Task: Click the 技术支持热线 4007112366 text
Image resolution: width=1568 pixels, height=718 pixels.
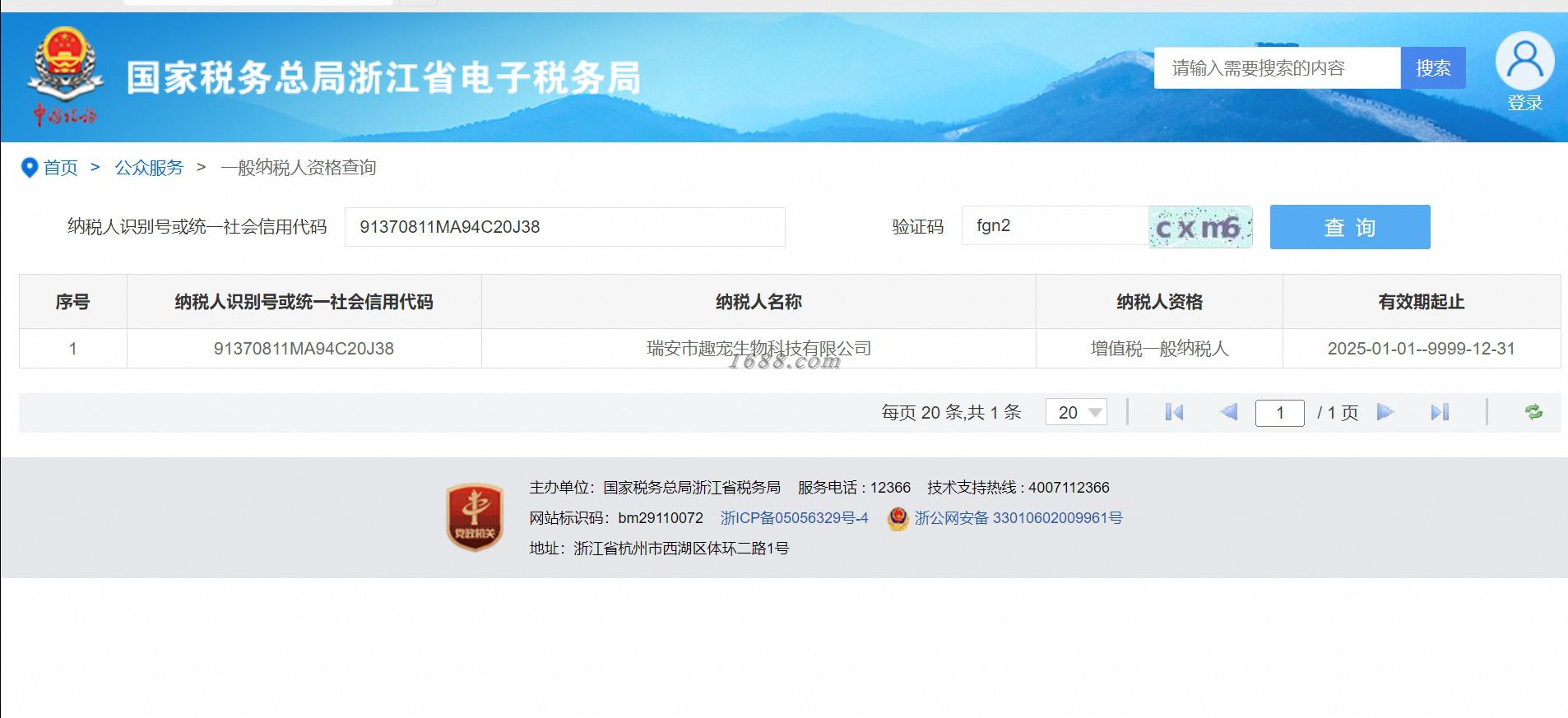Action: [1018, 488]
